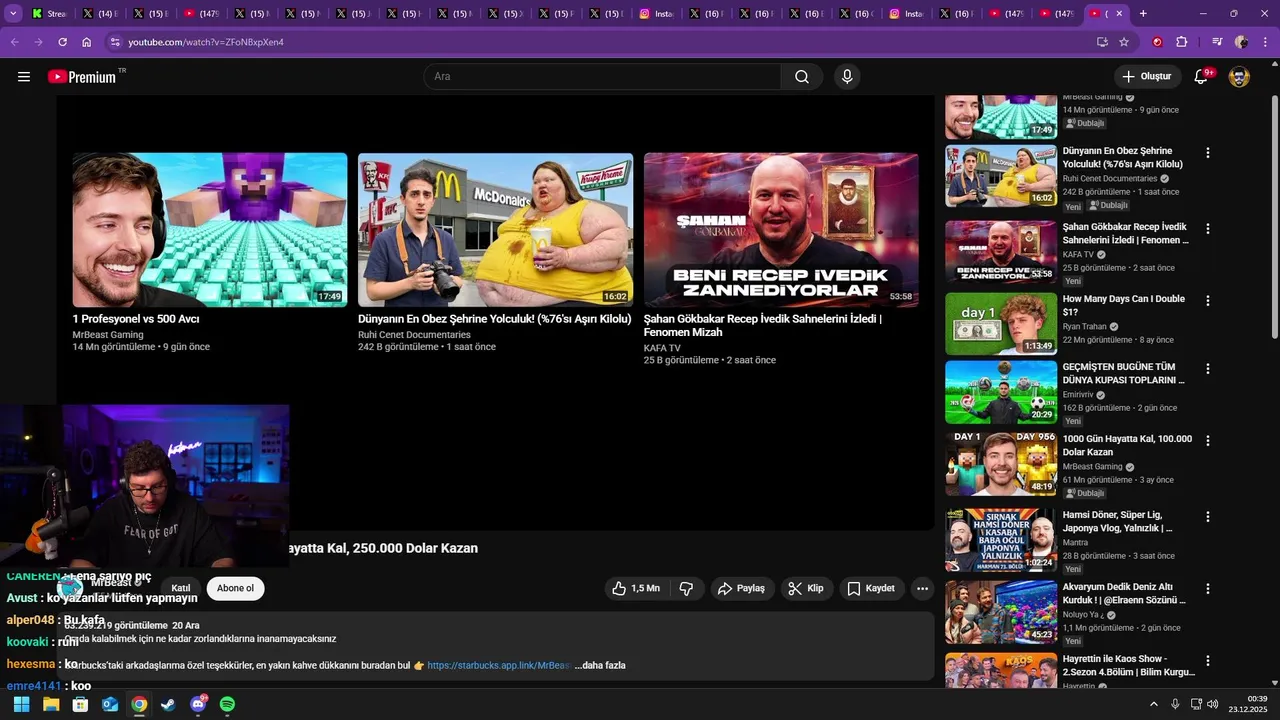Bookmark this page with star icon
This screenshot has width=1280, height=720.
1124,42
